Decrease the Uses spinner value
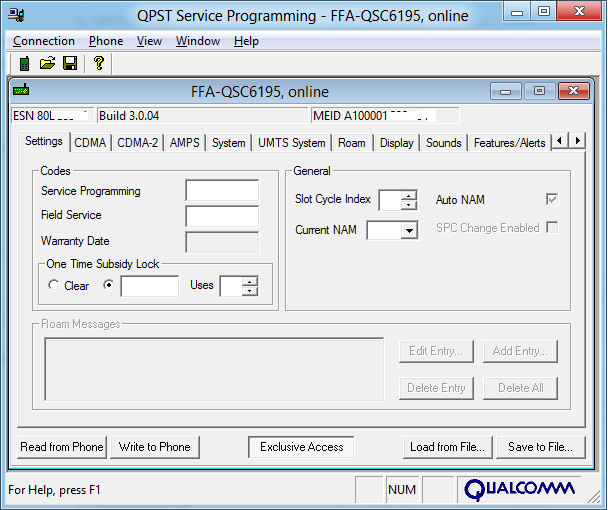Viewport: 608px width, 510px height. (250, 291)
